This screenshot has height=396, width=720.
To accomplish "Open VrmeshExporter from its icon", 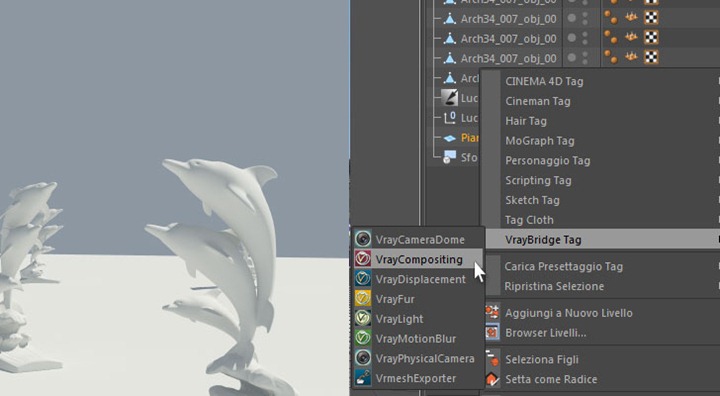I will point(363,378).
